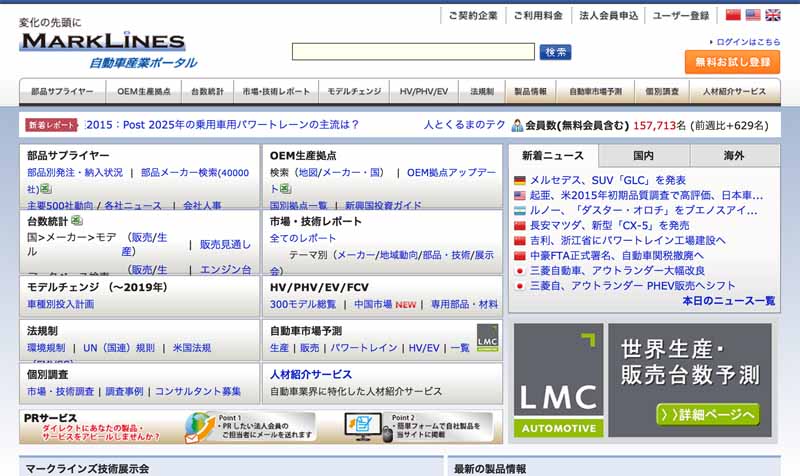
Task: Open UN（国連）規則 link
Action: 118,347
